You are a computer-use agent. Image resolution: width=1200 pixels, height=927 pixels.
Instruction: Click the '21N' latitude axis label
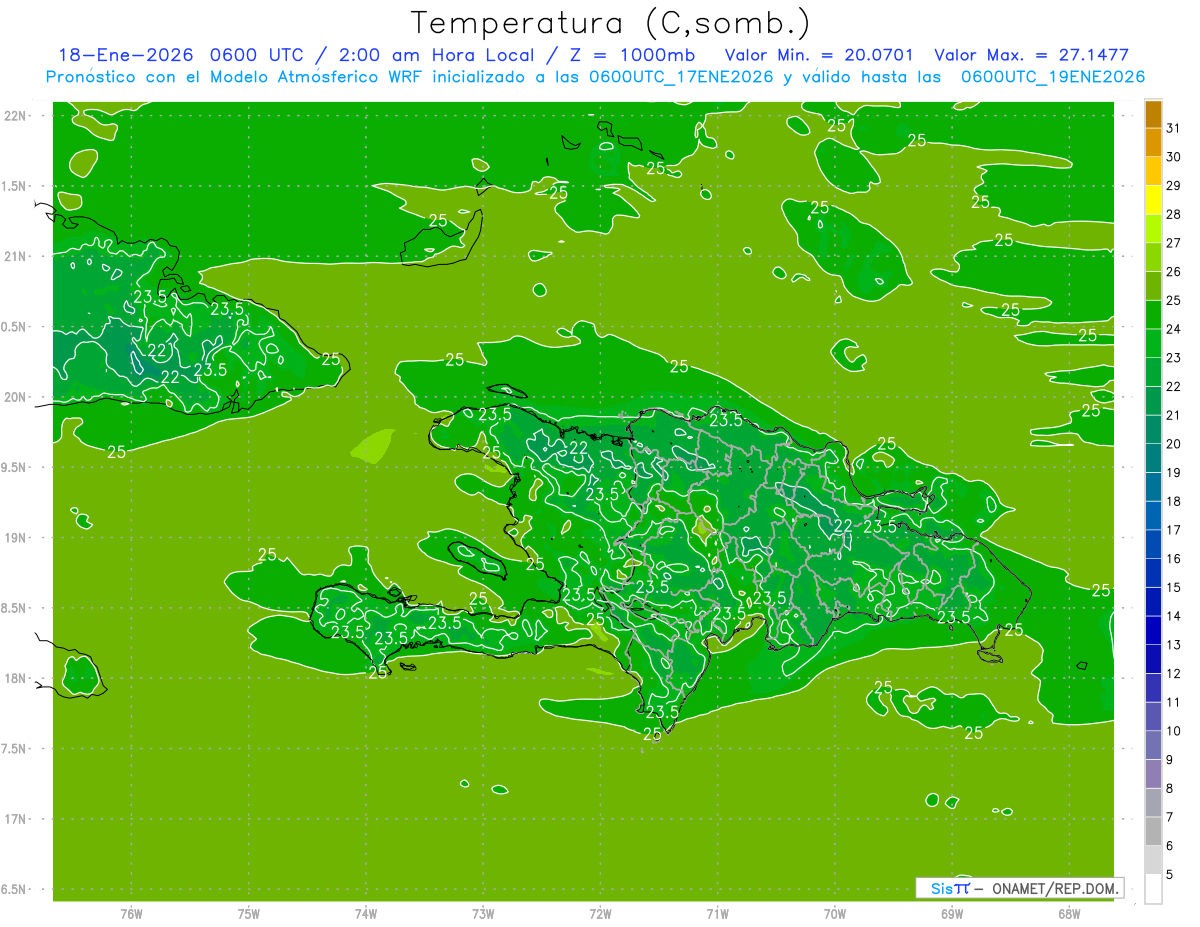tap(14, 256)
